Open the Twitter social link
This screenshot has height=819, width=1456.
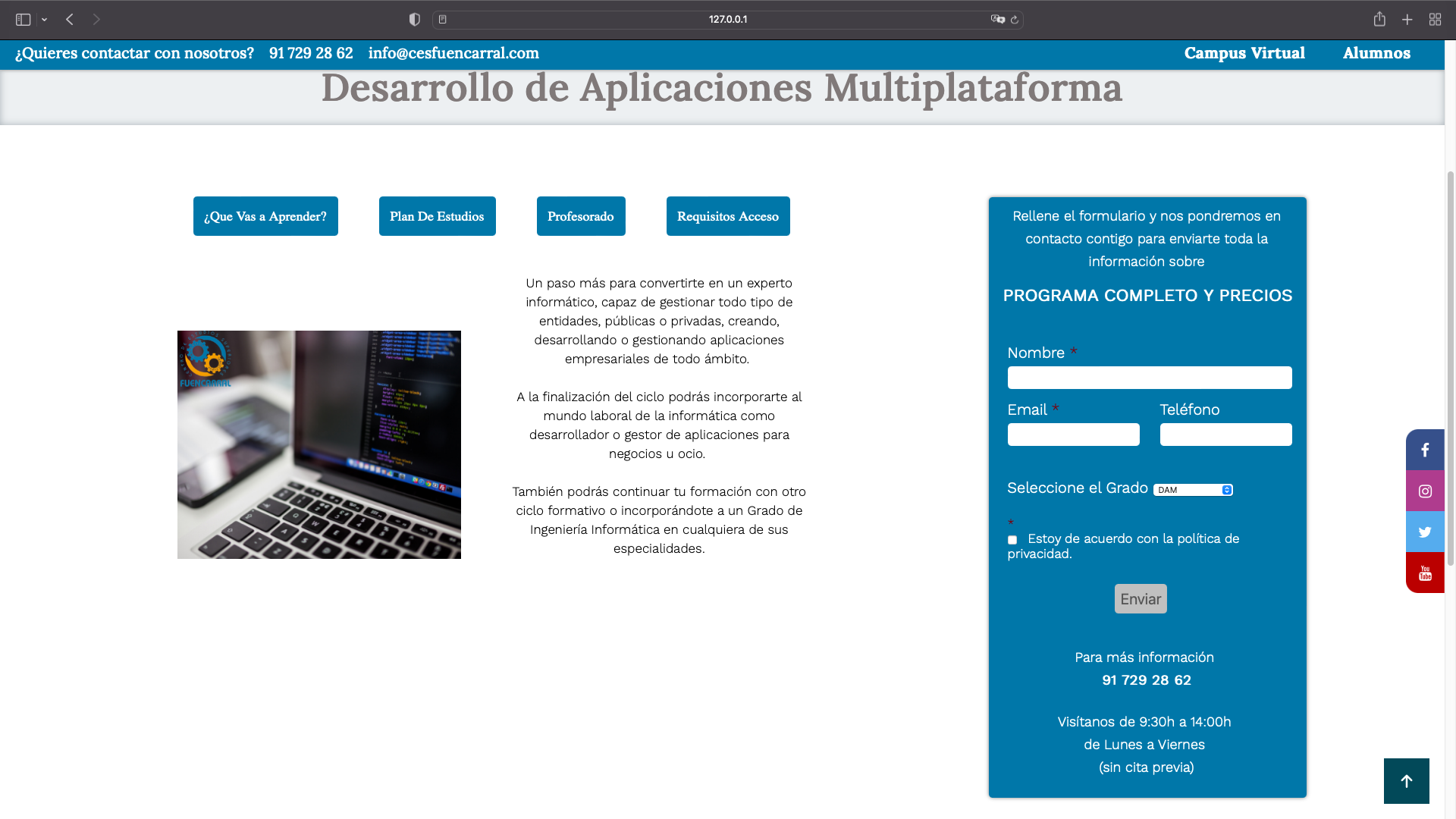pos(1425,532)
